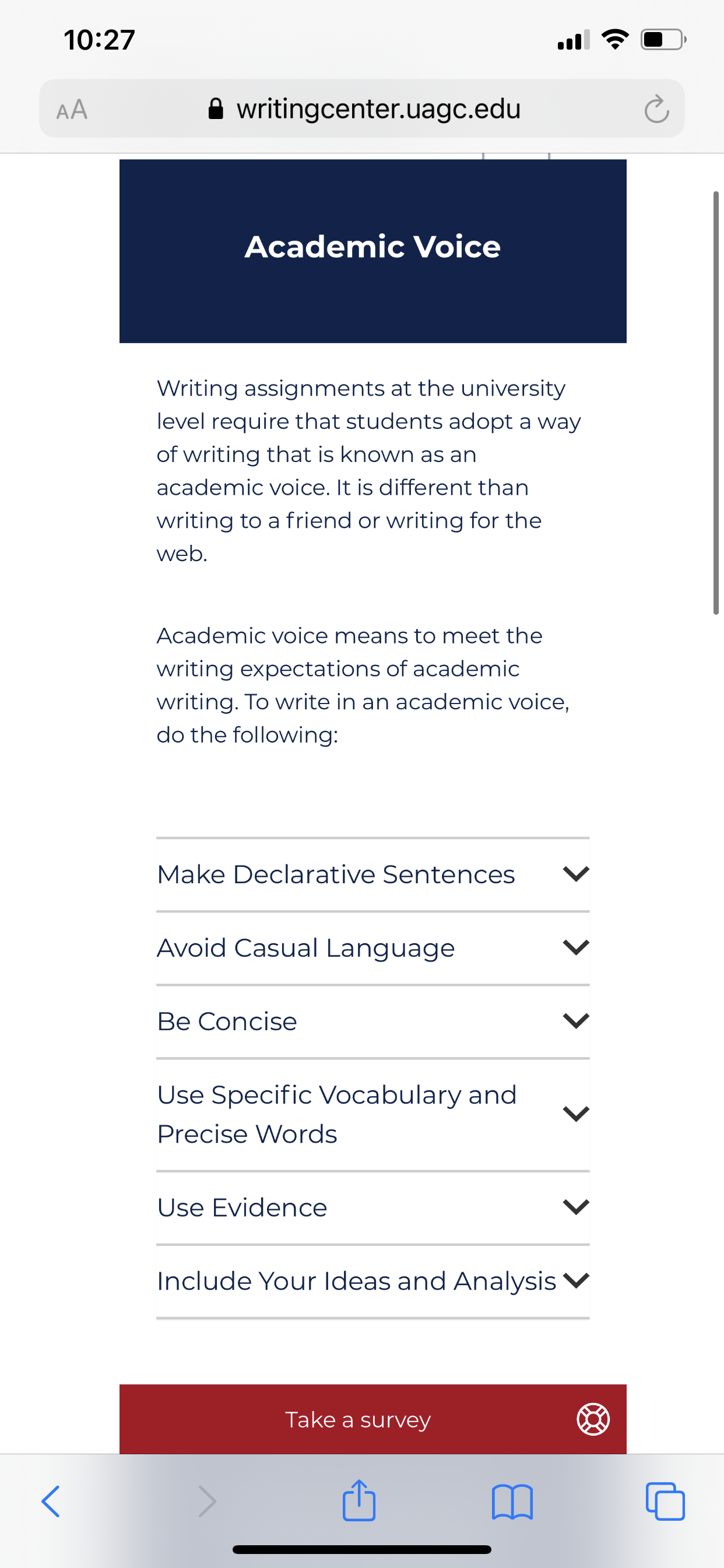
Task: Open the AA reader text size menu
Action: click(72, 110)
